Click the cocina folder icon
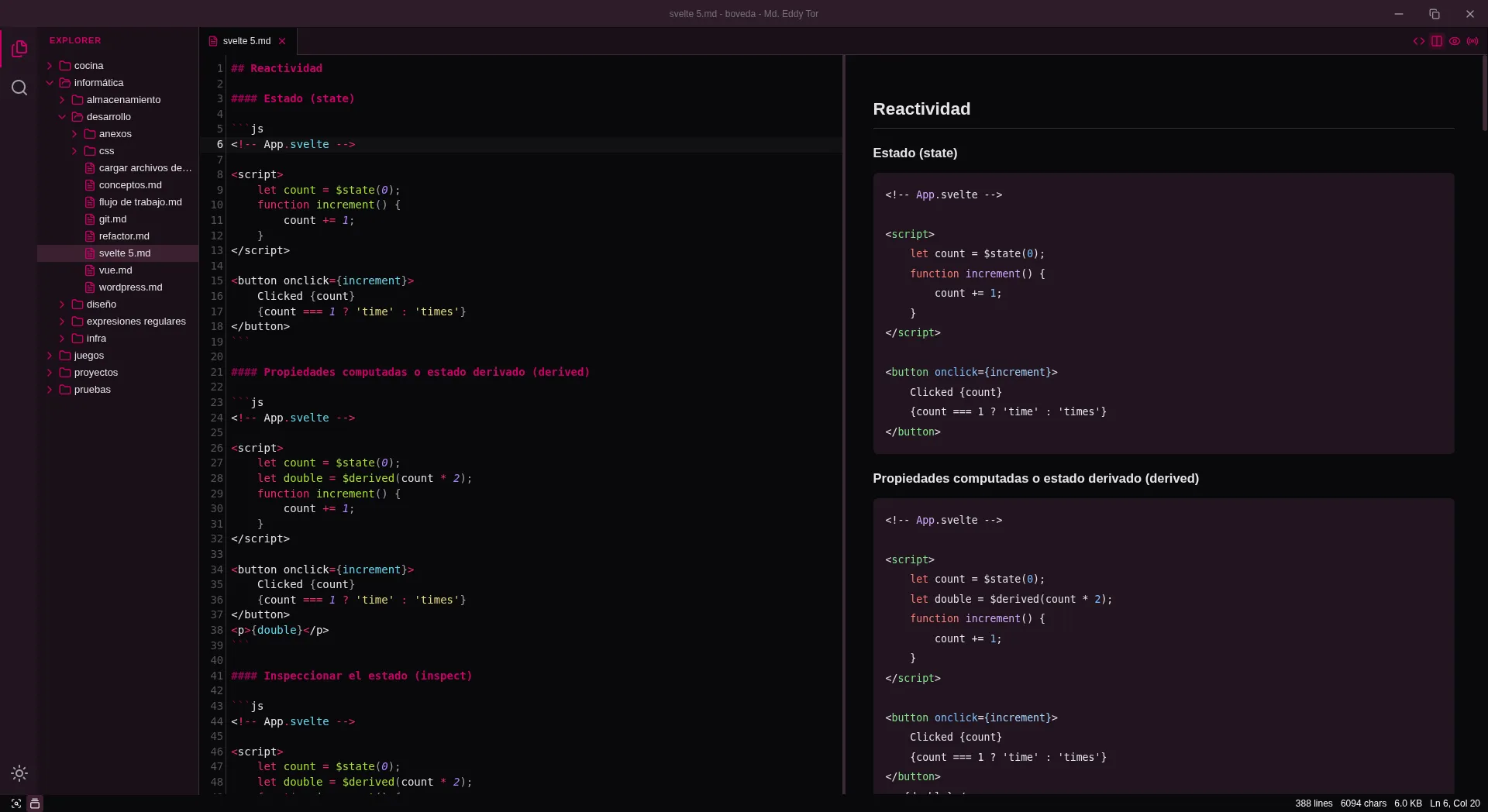This screenshot has height=812, width=1488. [65, 66]
